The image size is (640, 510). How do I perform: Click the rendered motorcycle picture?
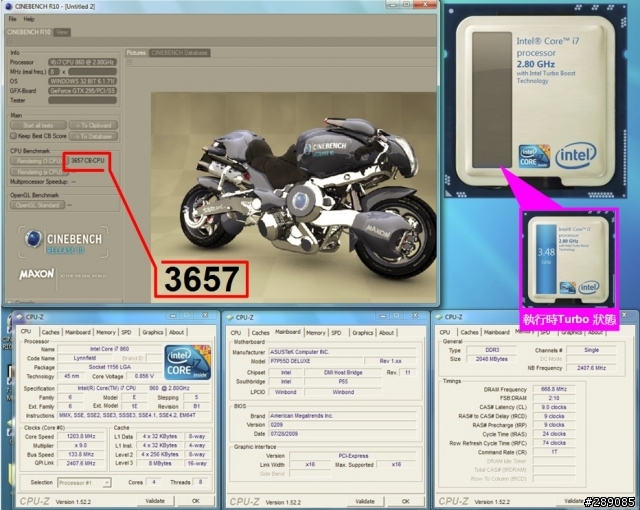[x=293, y=197]
